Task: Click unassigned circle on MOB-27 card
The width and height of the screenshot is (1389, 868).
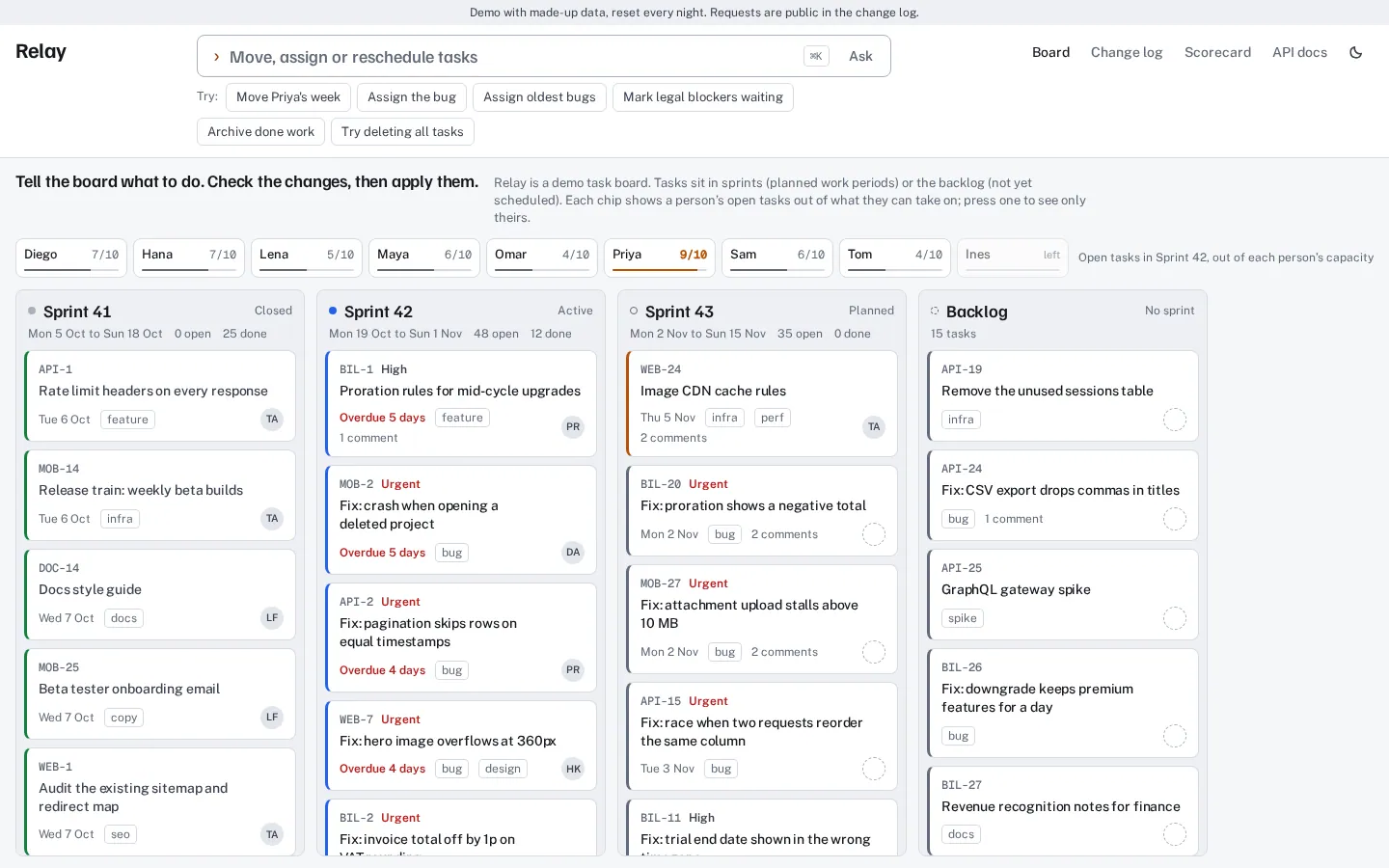Action: coord(874,652)
